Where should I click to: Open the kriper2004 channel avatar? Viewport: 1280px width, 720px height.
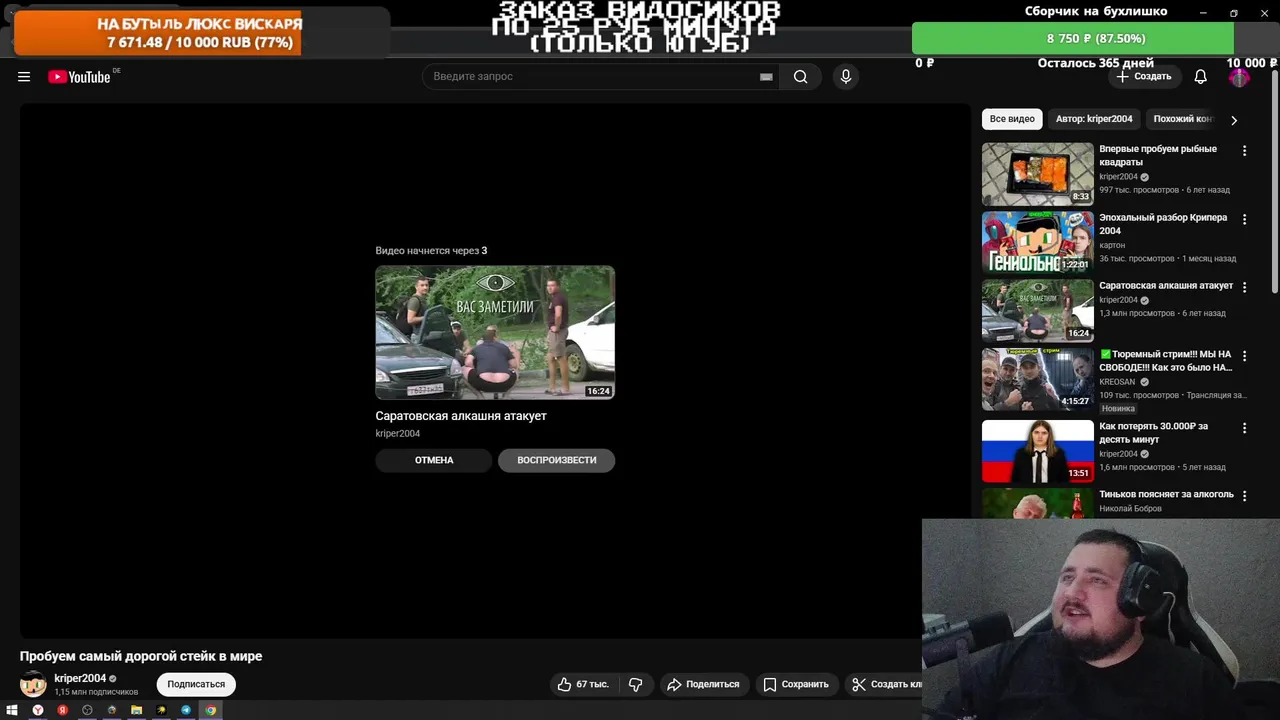point(33,684)
